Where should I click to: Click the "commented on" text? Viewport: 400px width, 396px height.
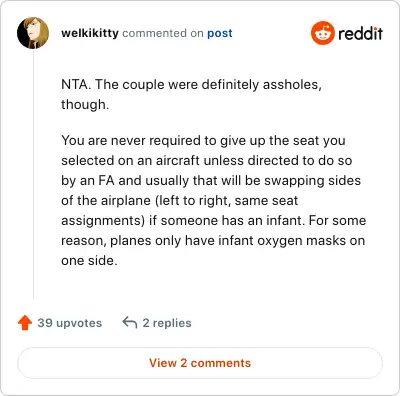pyautogui.click(x=163, y=33)
